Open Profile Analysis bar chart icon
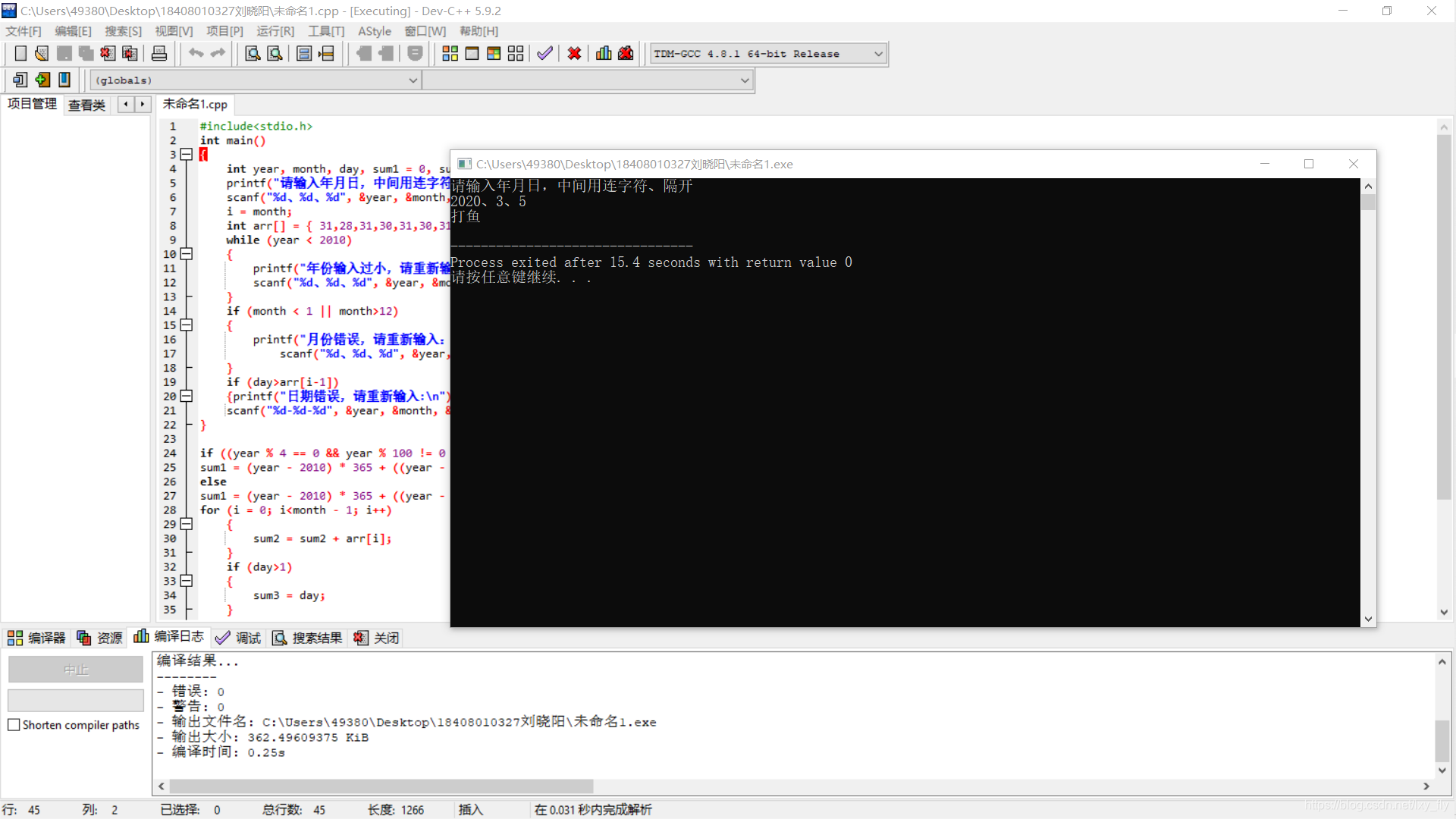Screen dimensions: 1456x819 pyautogui.click(x=604, y=53)
